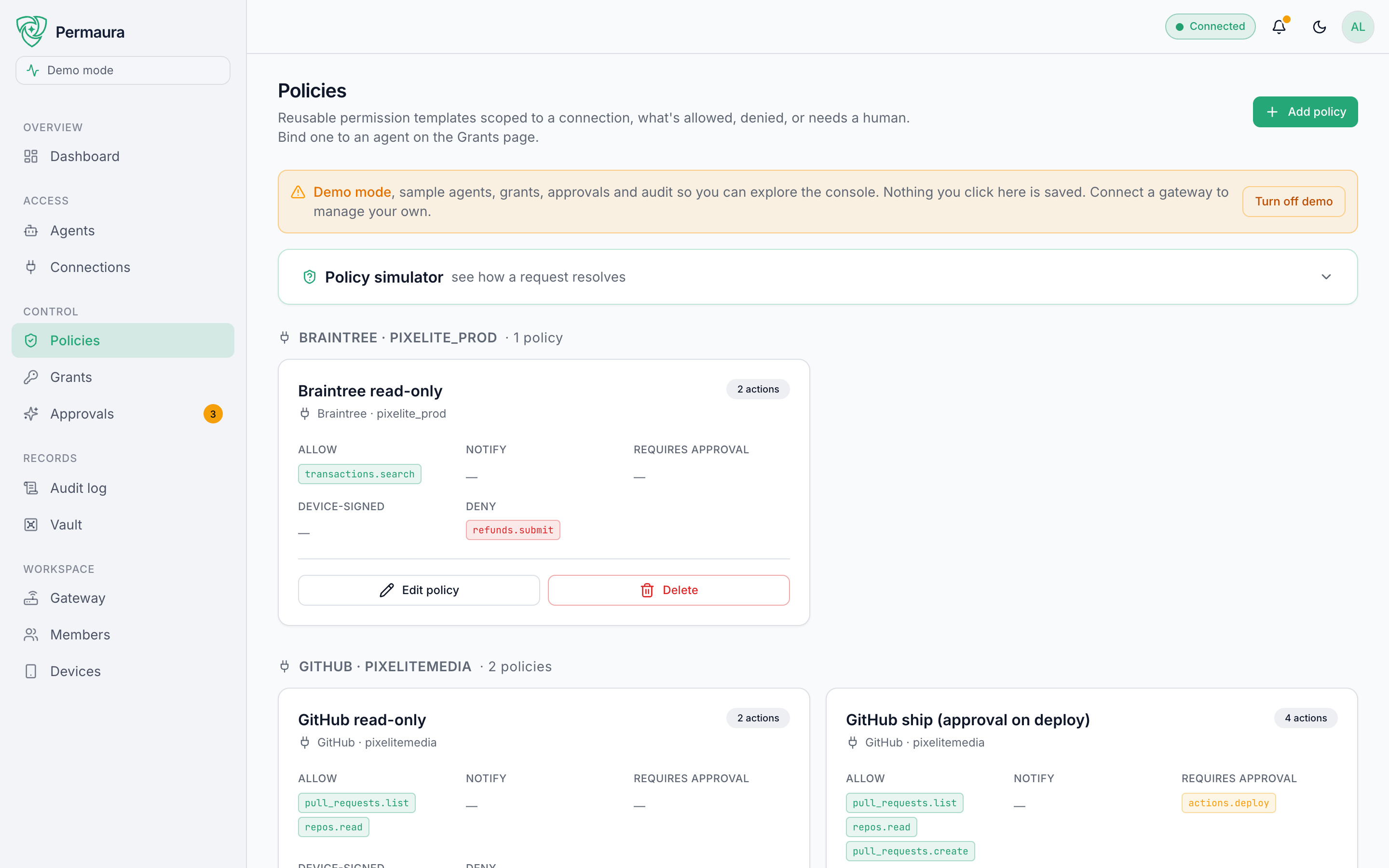Viewport: 1389px width, 868px height.
Task: Click GitHub ship (approval on deploy) title
Action: 967,720
